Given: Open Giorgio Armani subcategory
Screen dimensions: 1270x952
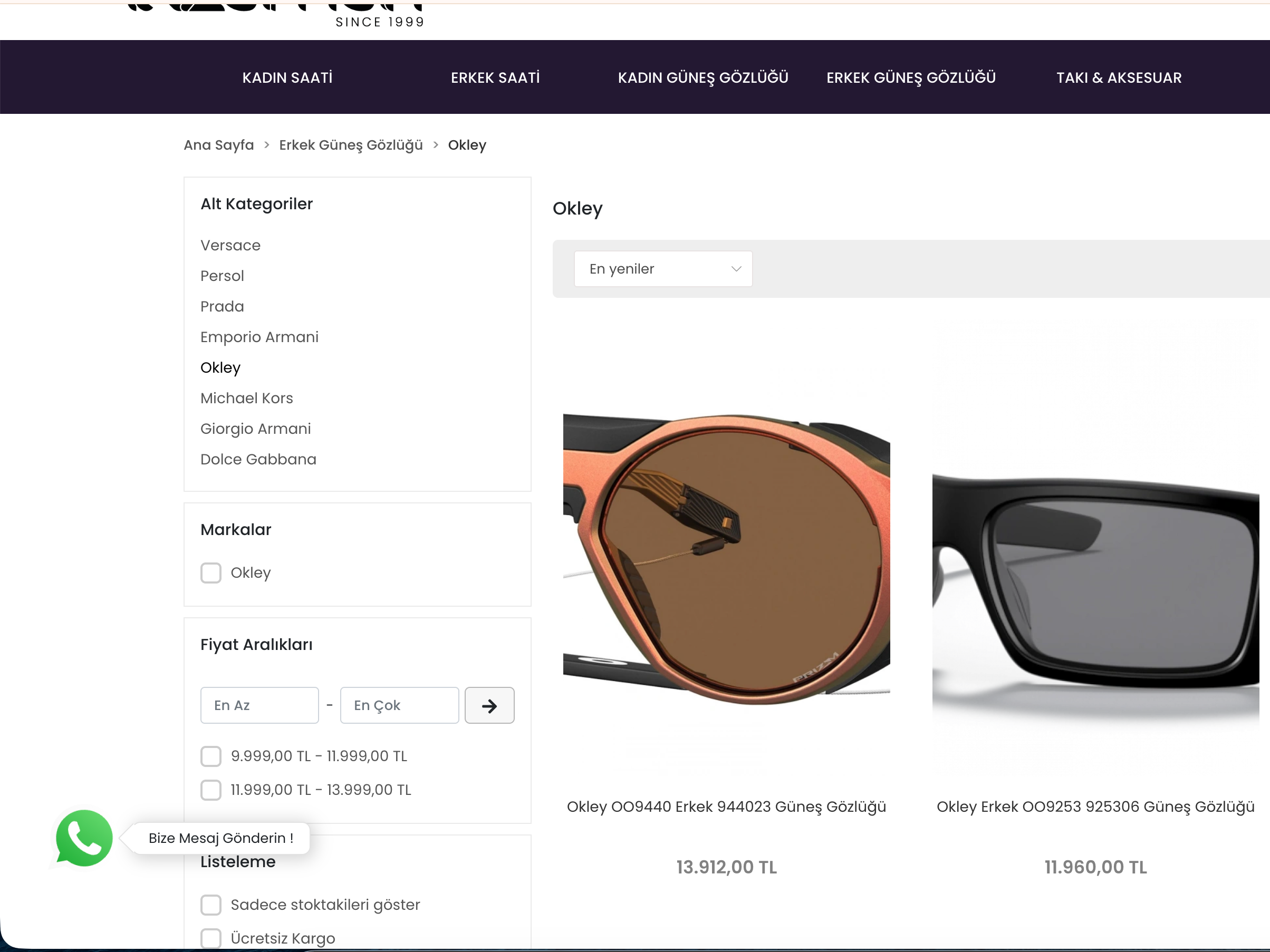Looking at the screenshot, I should point(255,429).
